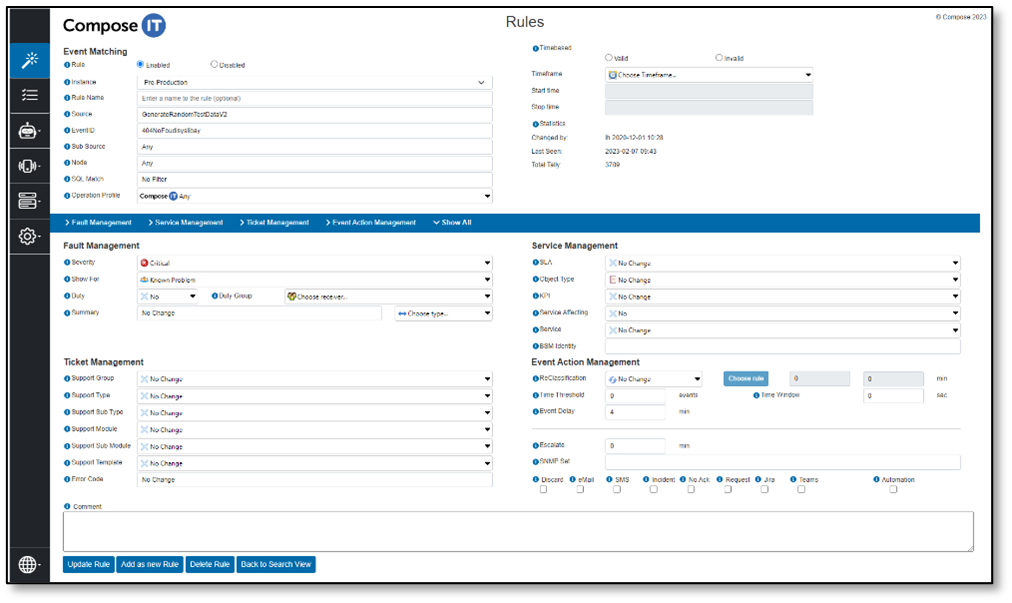Click inside the Comment text area

point(517,531)
